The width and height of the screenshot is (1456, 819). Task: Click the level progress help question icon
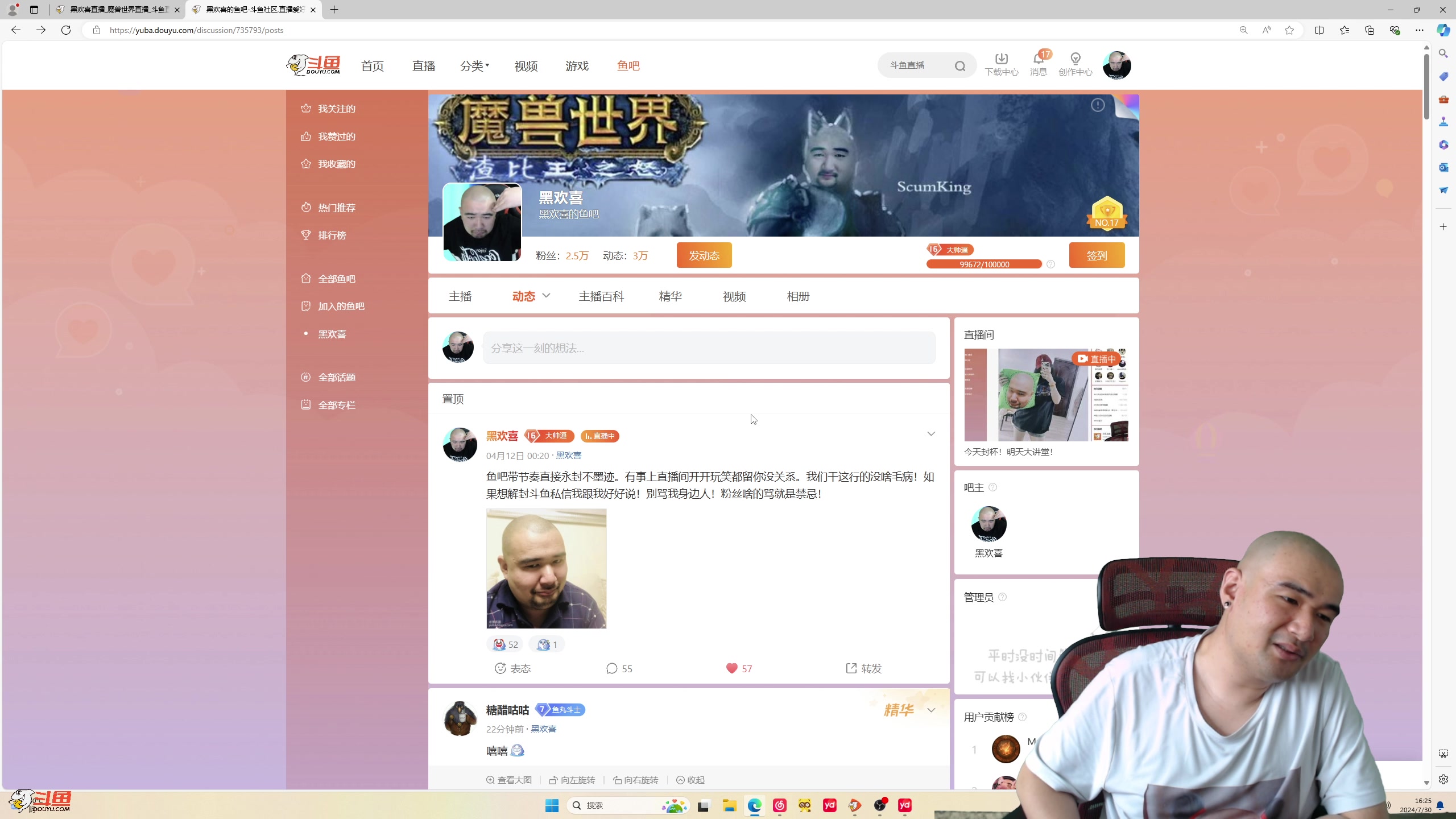pyautogui.click(x=1050, y=264)
